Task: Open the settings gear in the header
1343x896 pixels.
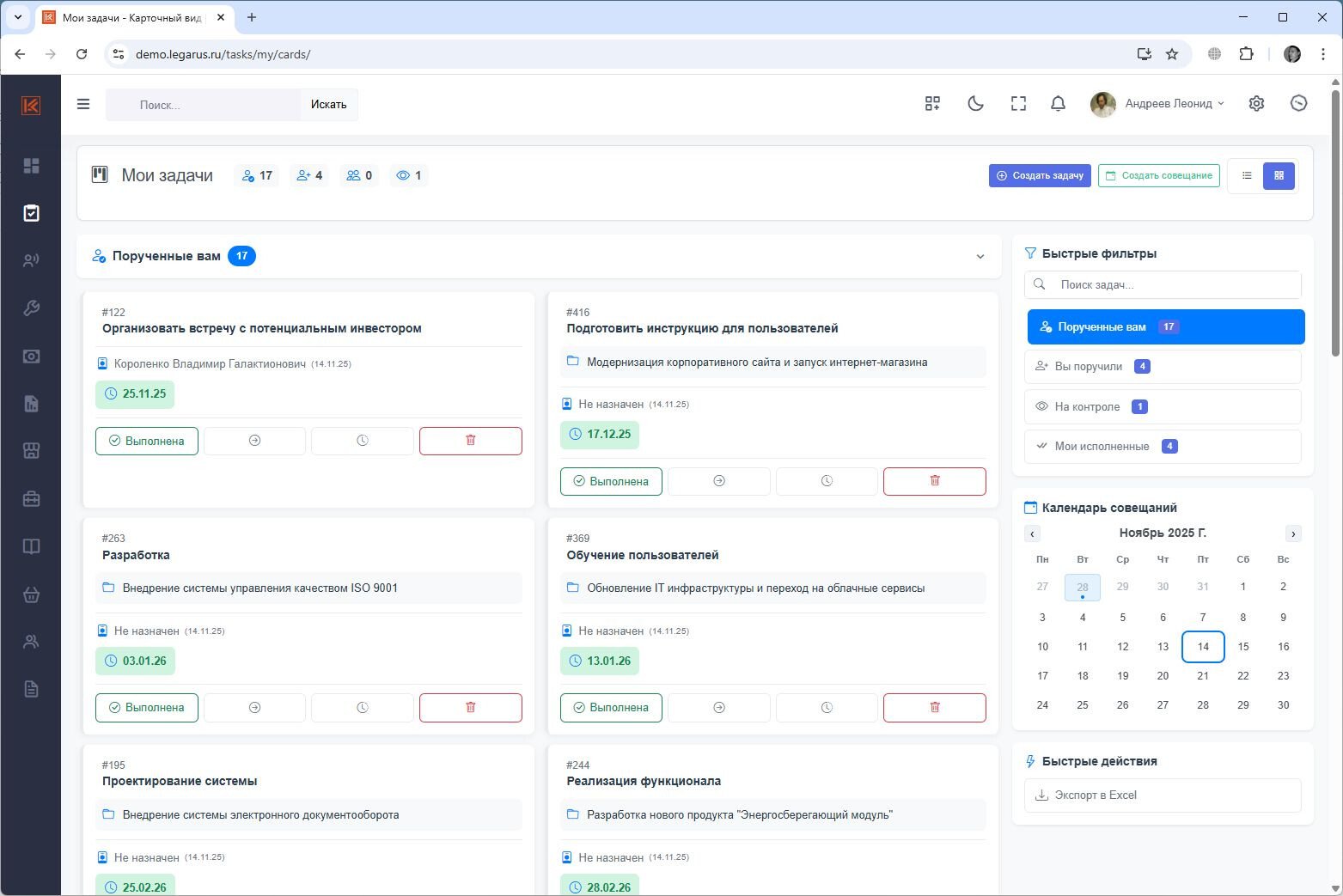Action: pyautogui.click(x=1256, y=104)
